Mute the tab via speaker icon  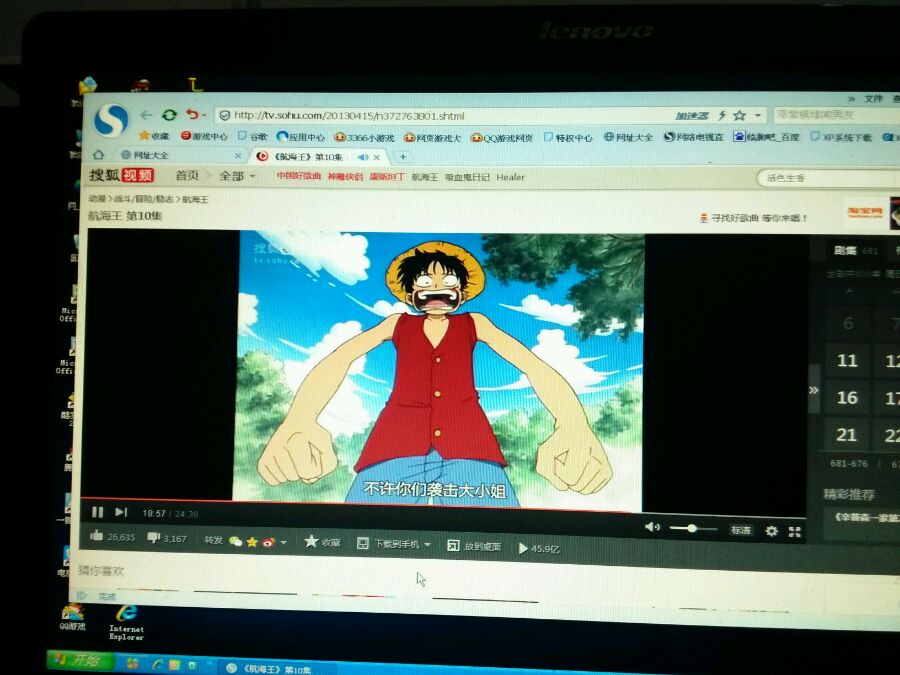(363, 157)
